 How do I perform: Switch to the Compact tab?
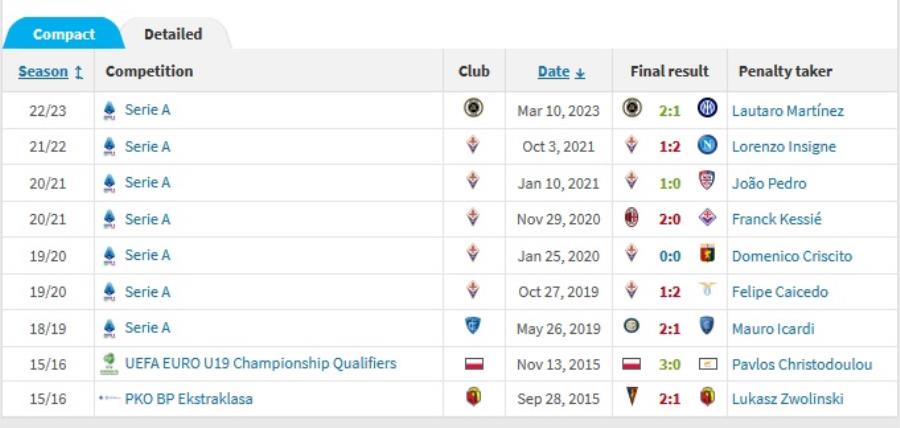[x=63, y=34]
